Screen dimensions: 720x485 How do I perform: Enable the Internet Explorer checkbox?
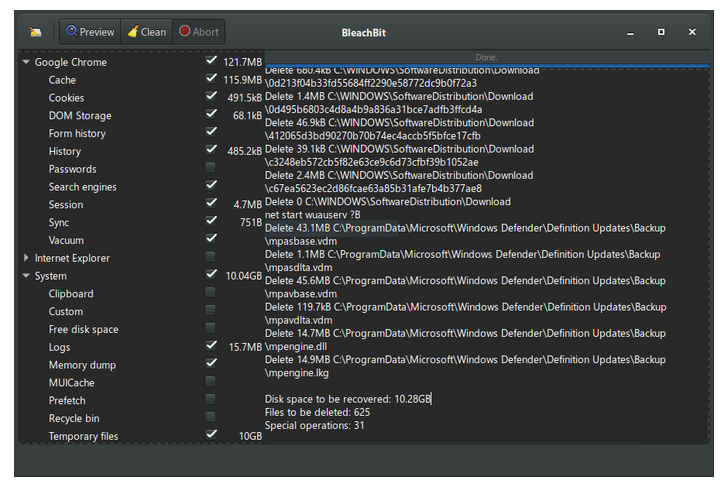(x=210, y=256)
